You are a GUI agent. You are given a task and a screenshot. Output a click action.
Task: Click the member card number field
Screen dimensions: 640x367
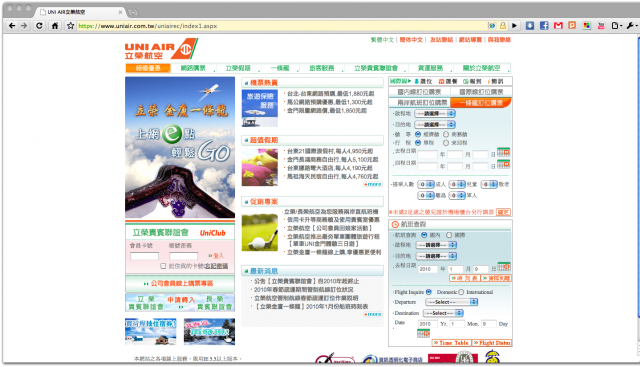coord(144,256)
